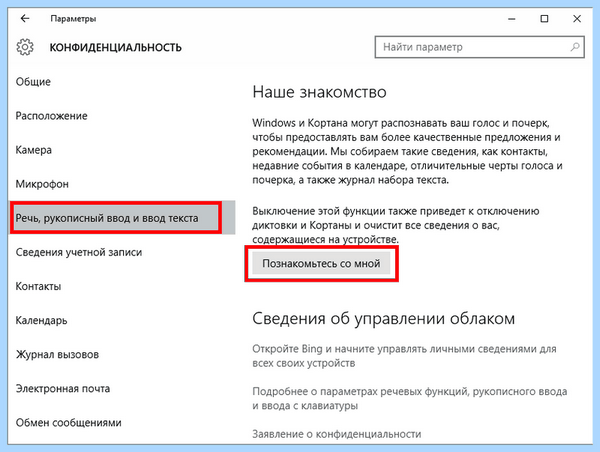Viewport: 600px width, 452px height.
Task: Go back with the arrow icon
Action: tap(25, 18)
